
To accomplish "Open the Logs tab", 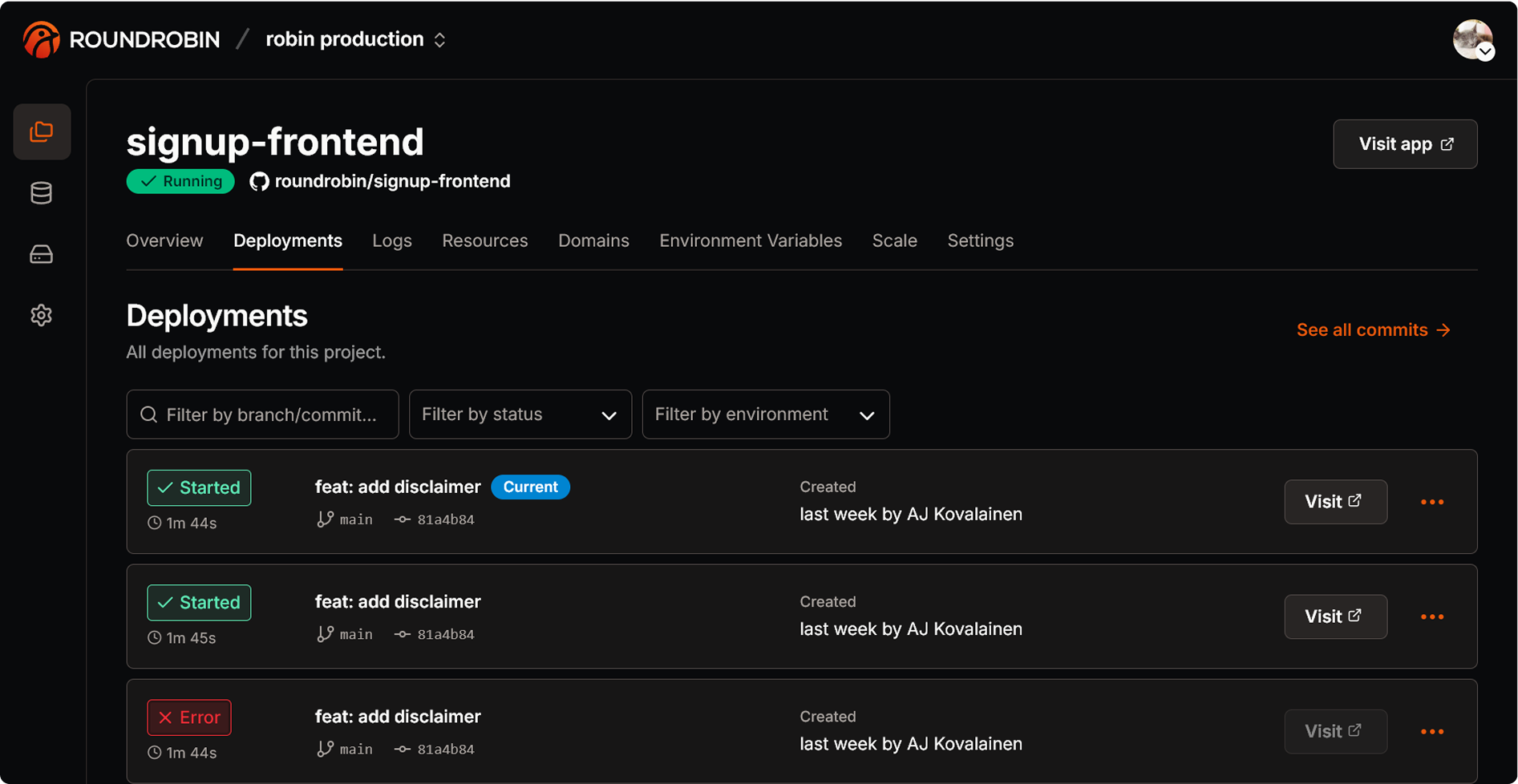I will point(391,240).
